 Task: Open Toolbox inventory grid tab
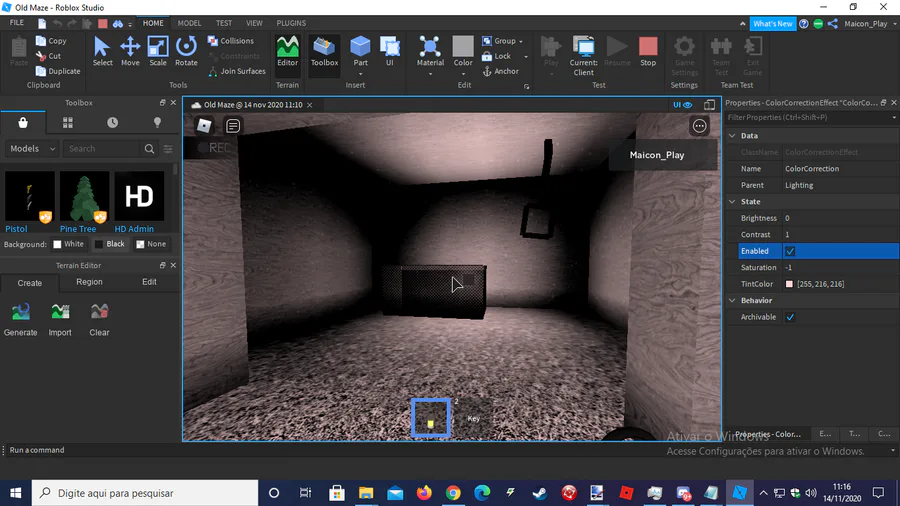coord(68,122)
